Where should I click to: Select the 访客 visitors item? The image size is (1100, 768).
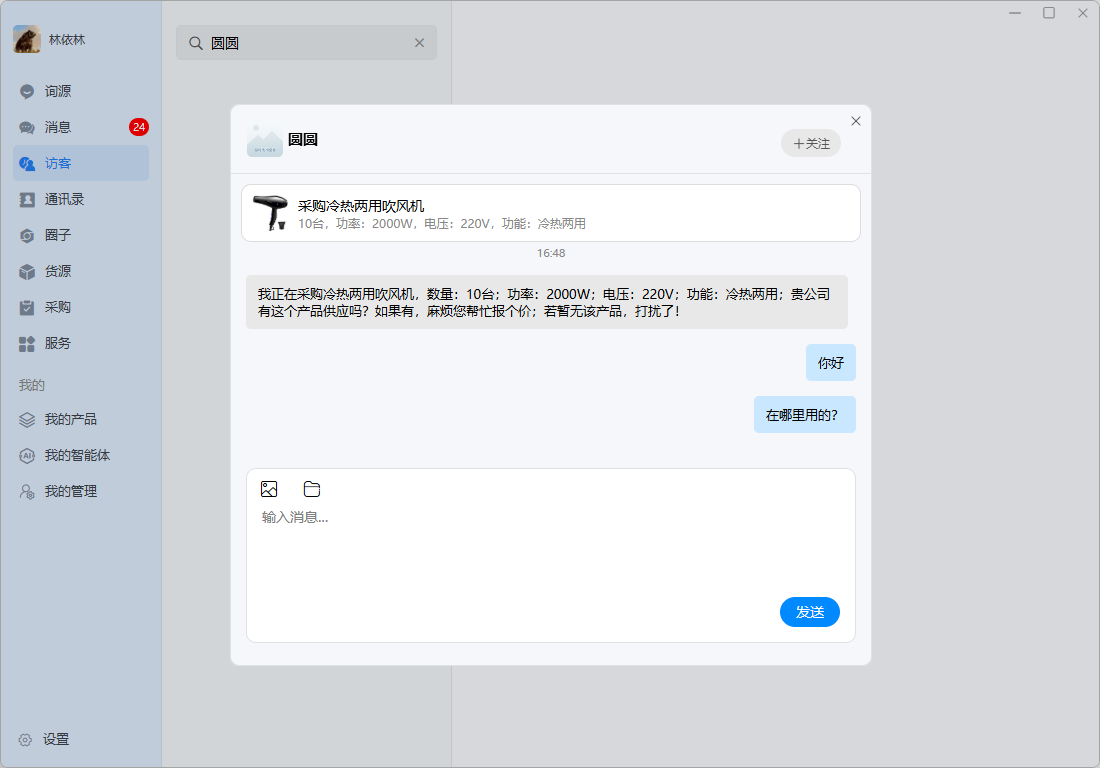[81, 163]
